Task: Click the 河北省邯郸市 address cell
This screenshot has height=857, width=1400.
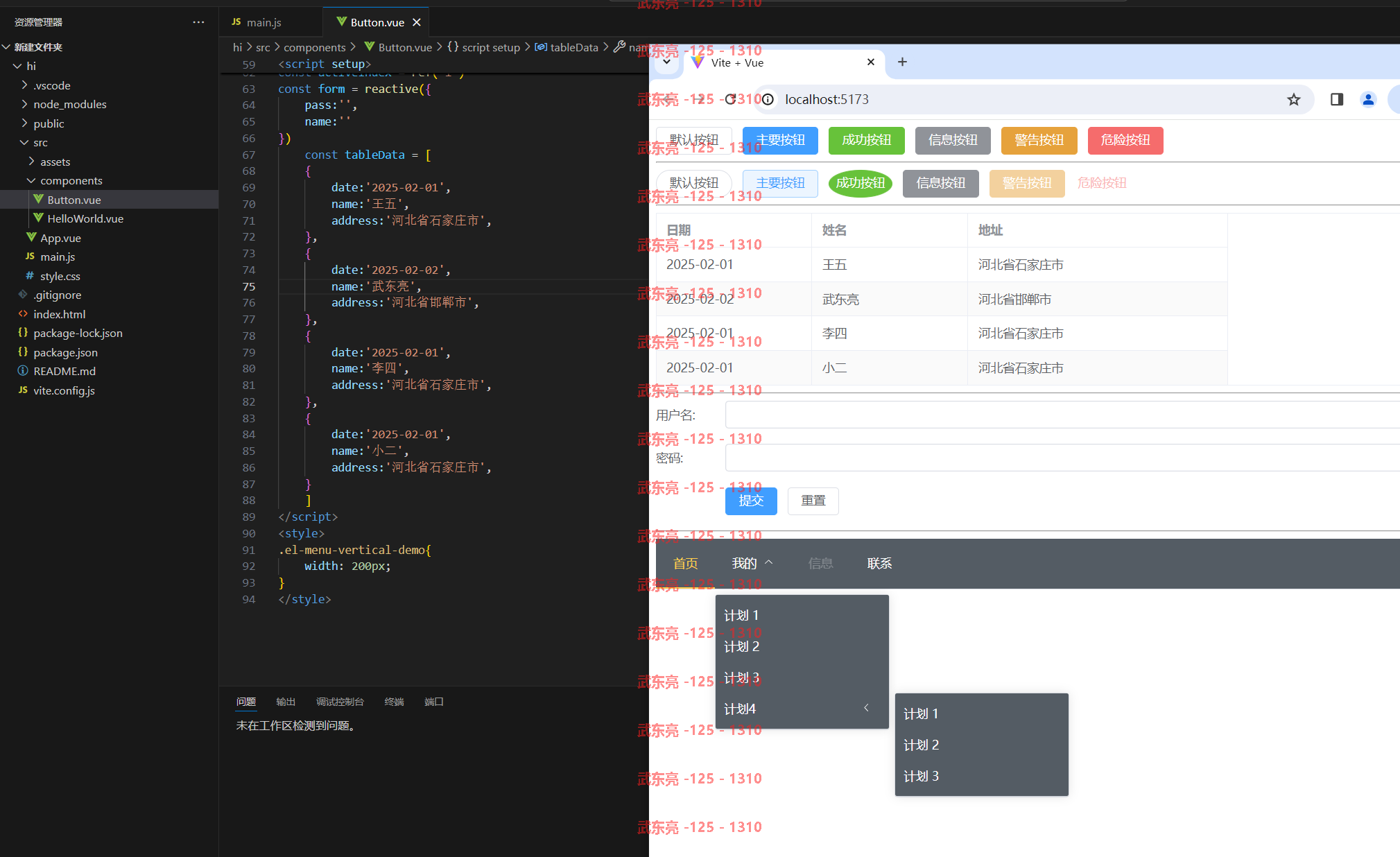Action: pos(1097,299)
